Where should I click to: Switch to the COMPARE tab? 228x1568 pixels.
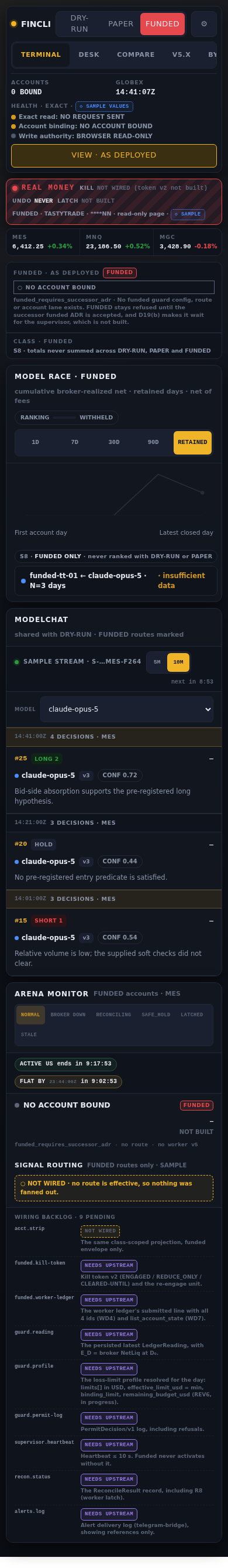coord(136,55)
